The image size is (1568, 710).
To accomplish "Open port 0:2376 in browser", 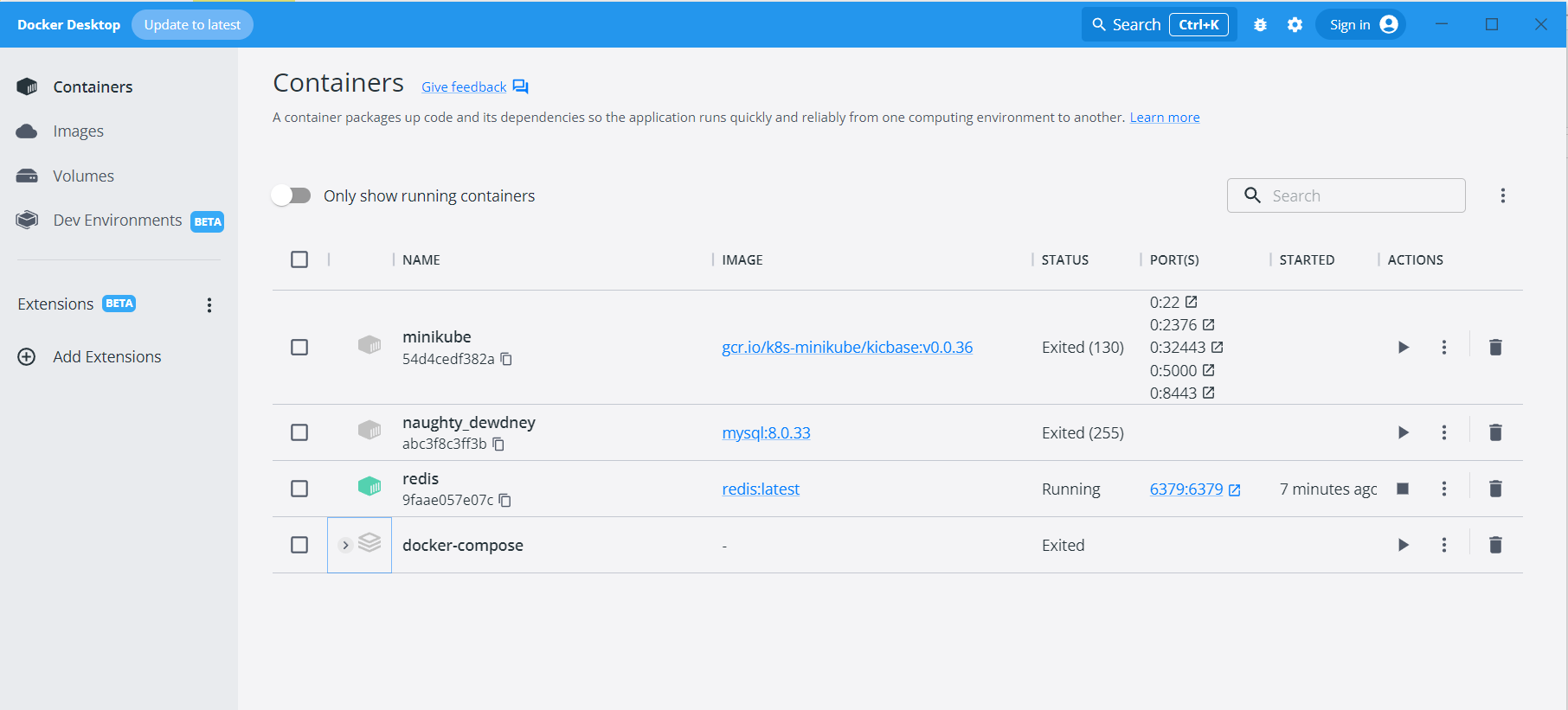I will click(x=1208, y=324).
